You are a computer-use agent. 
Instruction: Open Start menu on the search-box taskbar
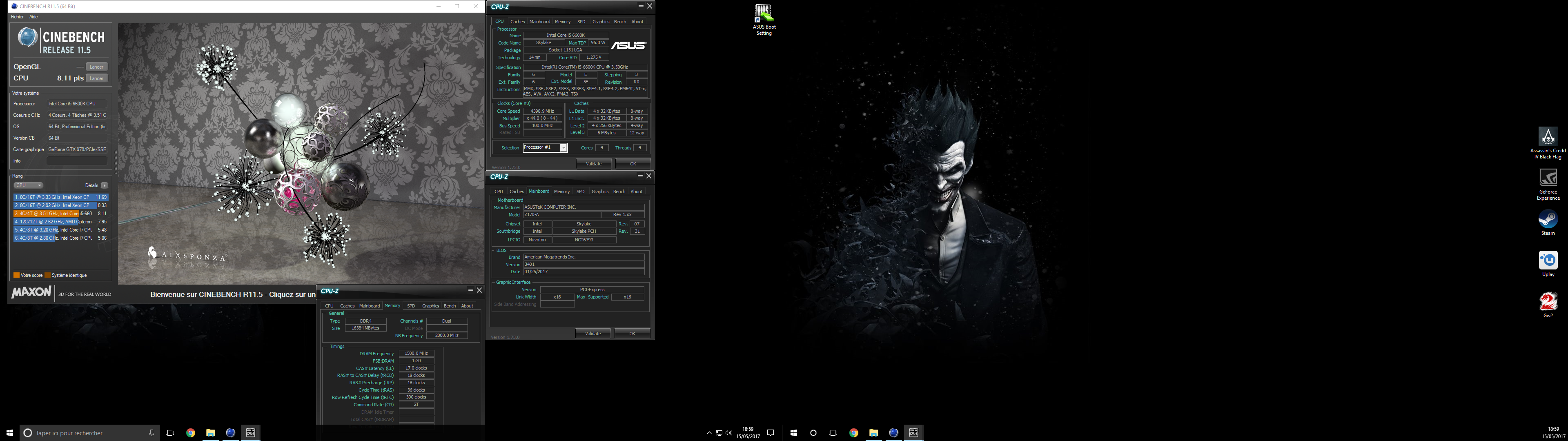coord(10,433)
